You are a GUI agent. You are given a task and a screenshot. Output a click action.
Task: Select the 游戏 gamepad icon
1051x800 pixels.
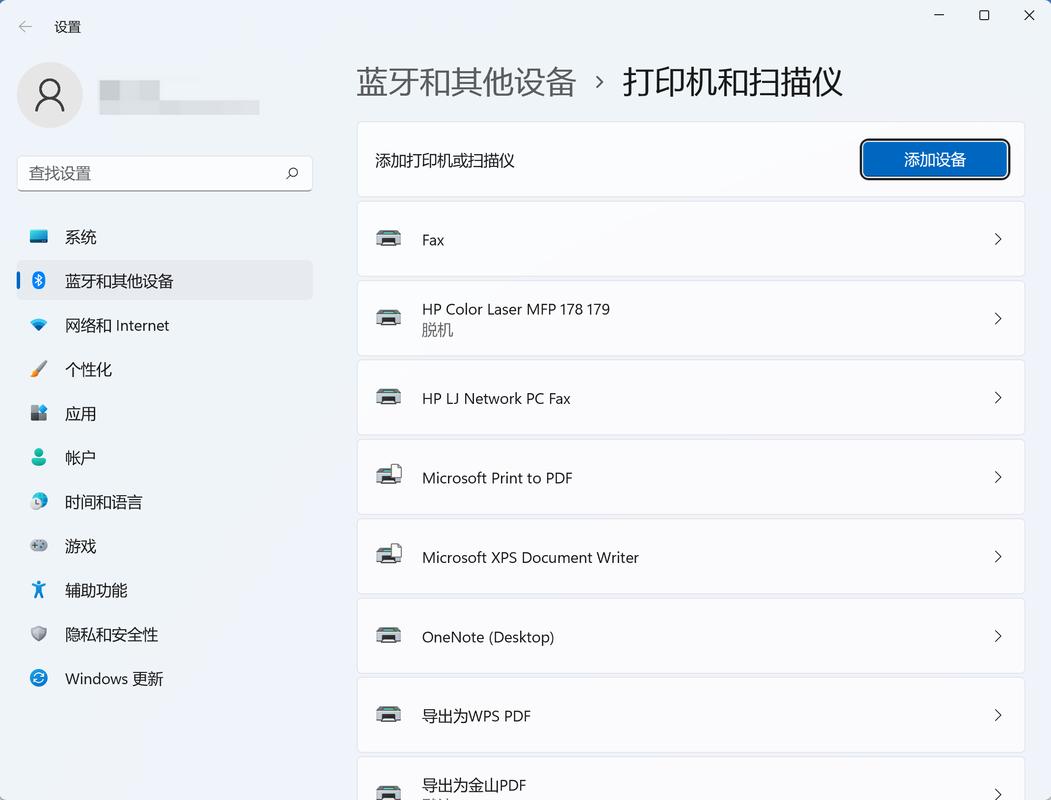[x=38, y=546]
